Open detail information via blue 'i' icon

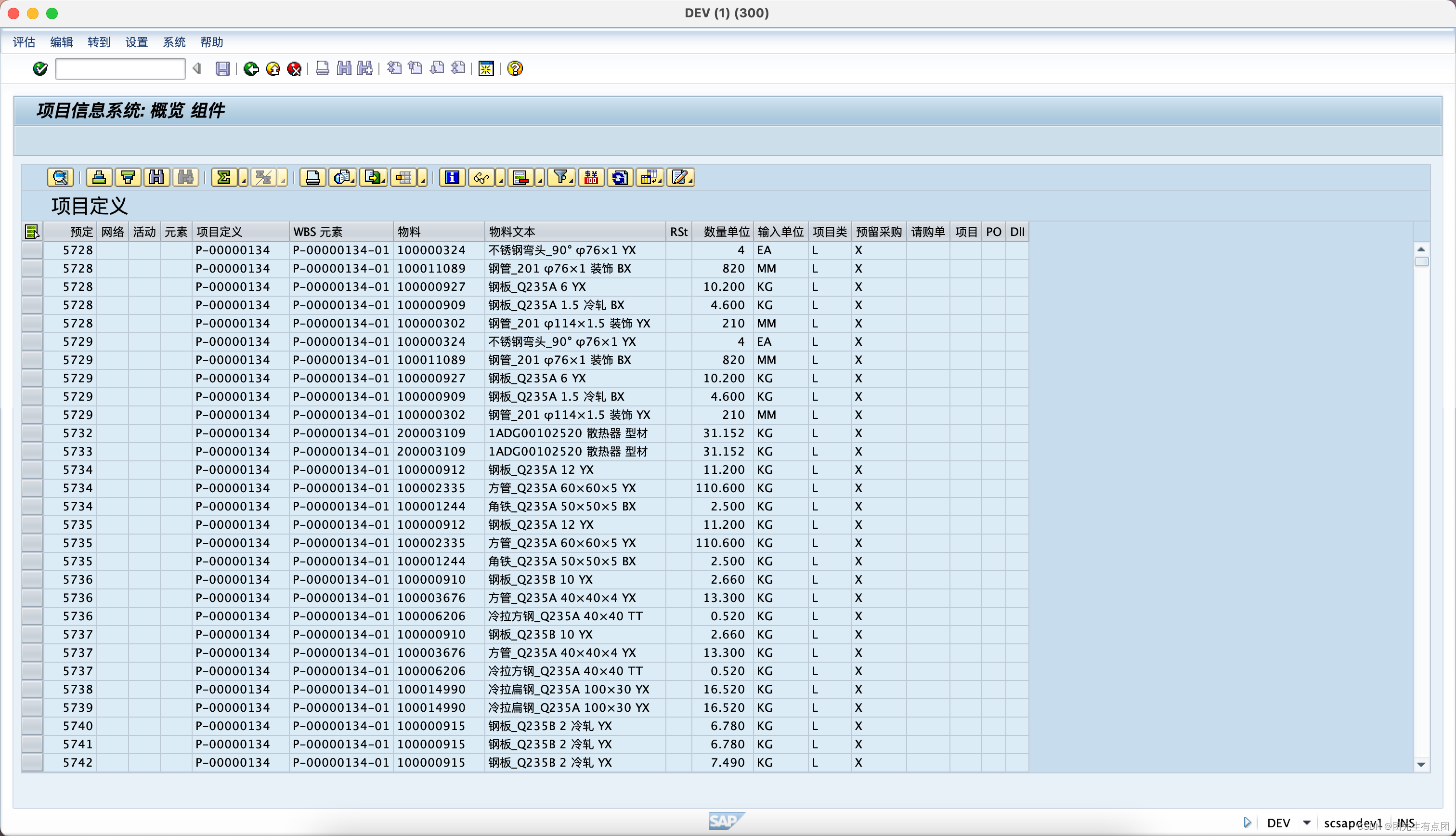tap(452, 177)
